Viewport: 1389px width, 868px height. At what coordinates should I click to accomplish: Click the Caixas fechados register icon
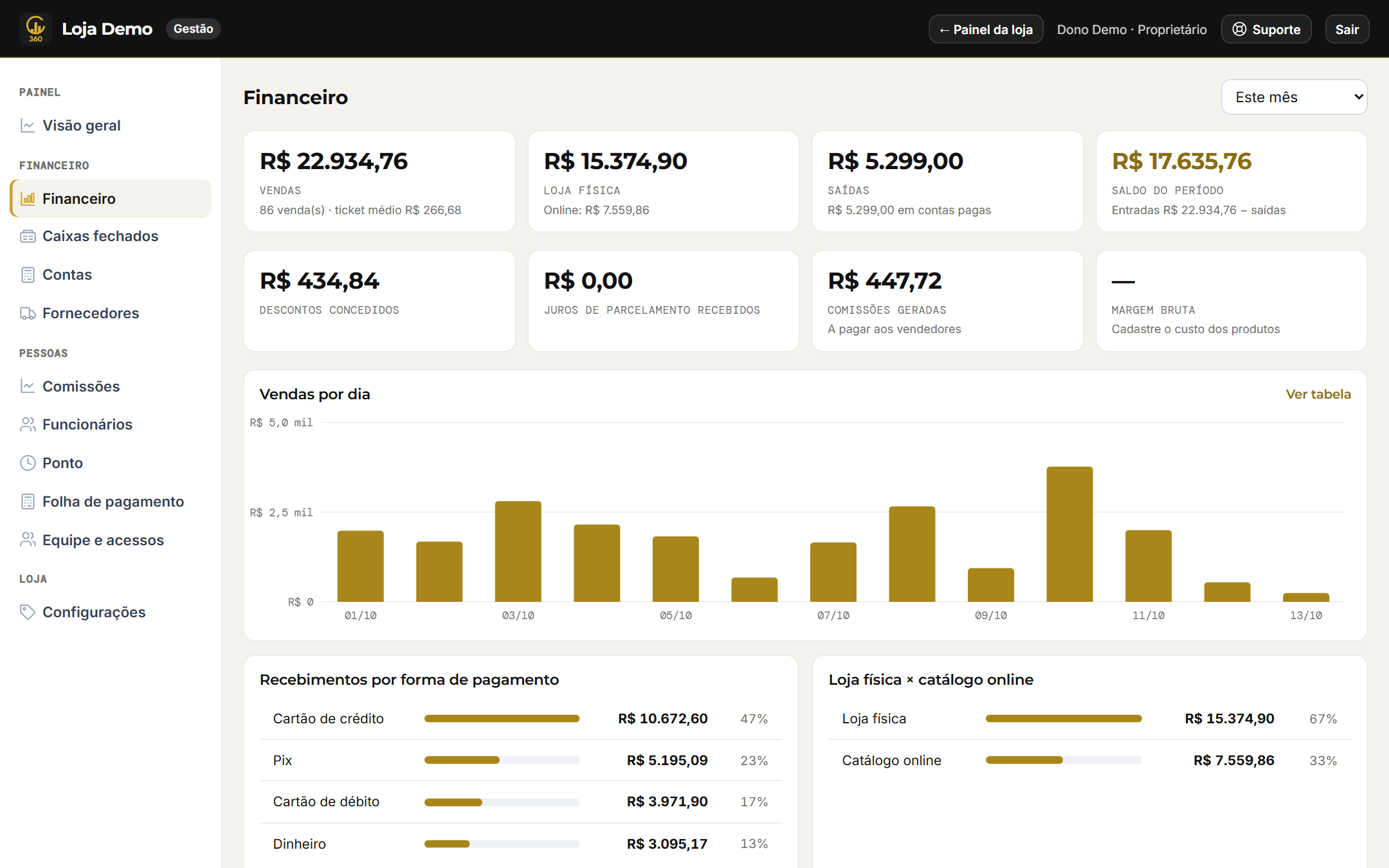pyautogui.click(x=28, y=237)
